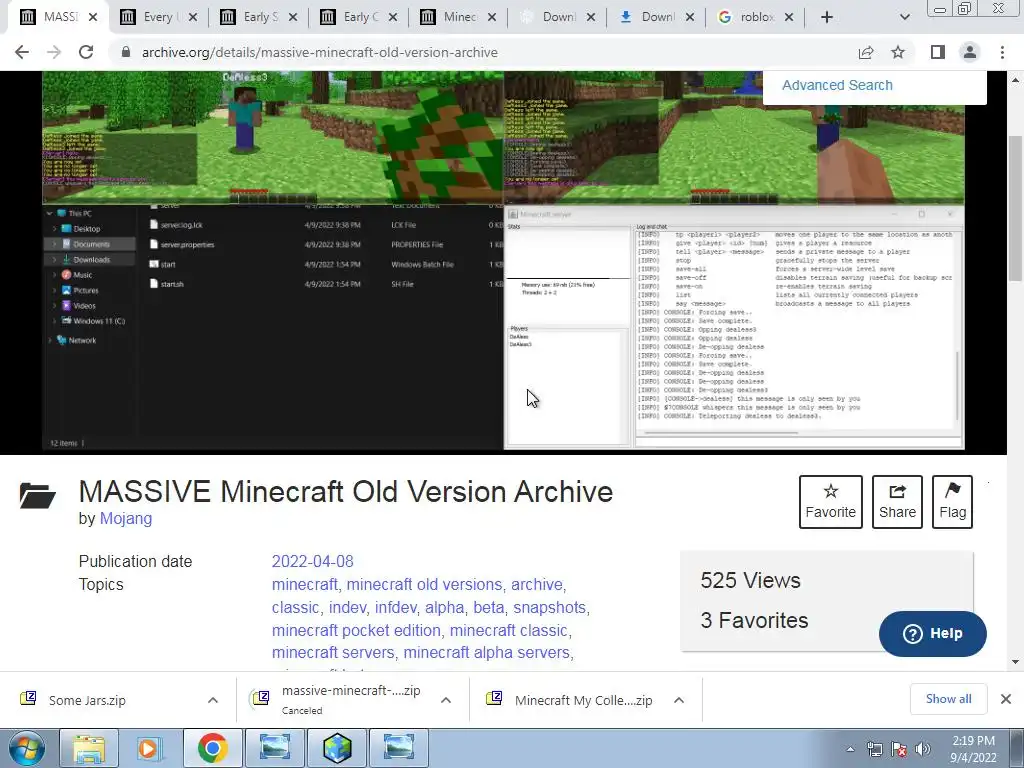
Task: Click the page vertical scrollbar thumb
Action: [1016, 209]
